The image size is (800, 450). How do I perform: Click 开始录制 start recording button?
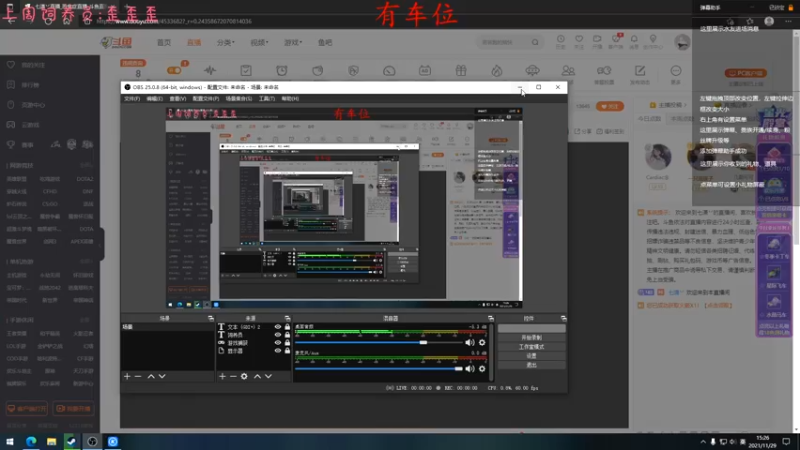532,338
